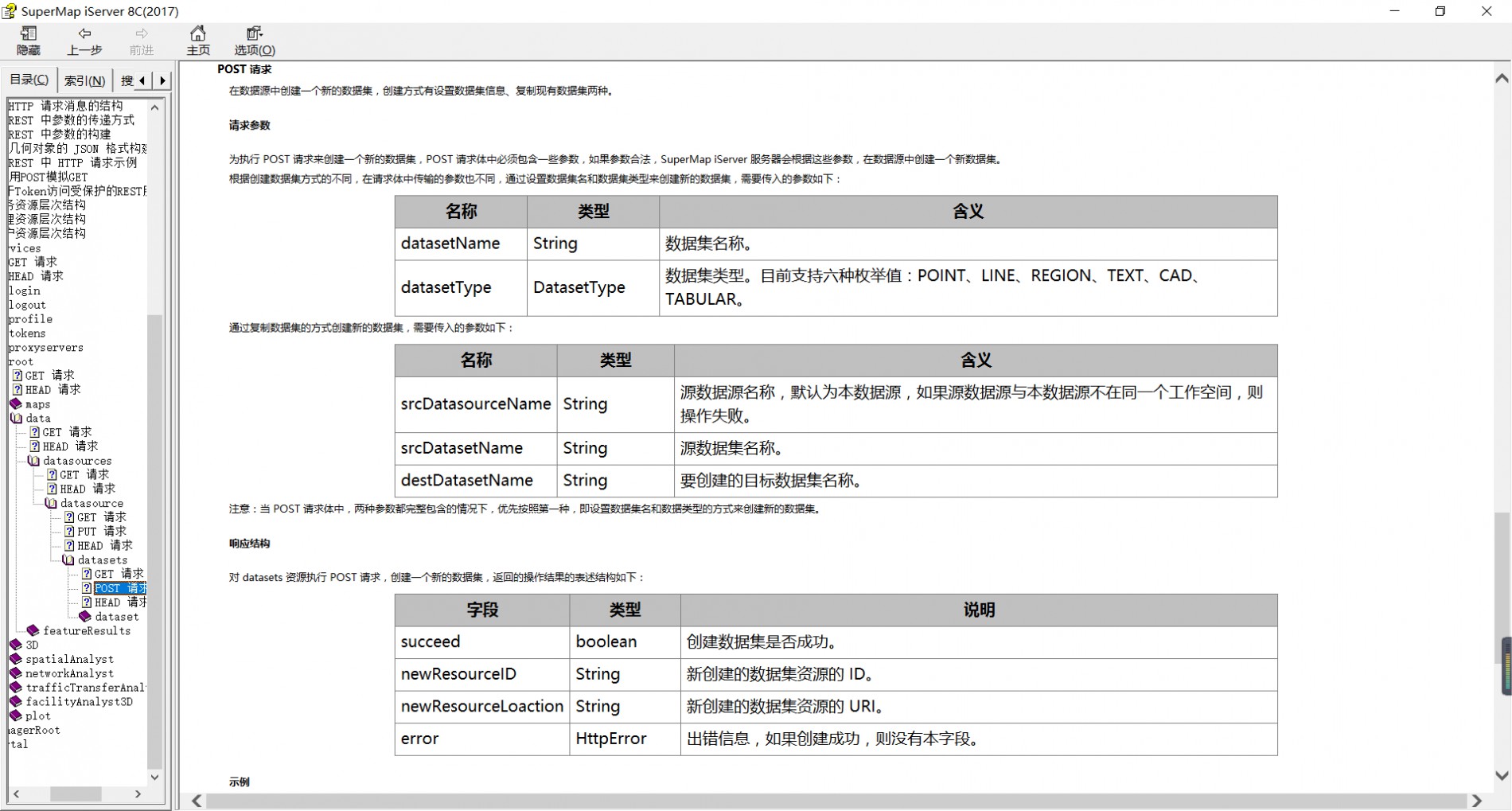The height and width of the screenshot is (811, 1512).
Task: Open topic HTTP 请求消息的结构
Action: [66, 106]
